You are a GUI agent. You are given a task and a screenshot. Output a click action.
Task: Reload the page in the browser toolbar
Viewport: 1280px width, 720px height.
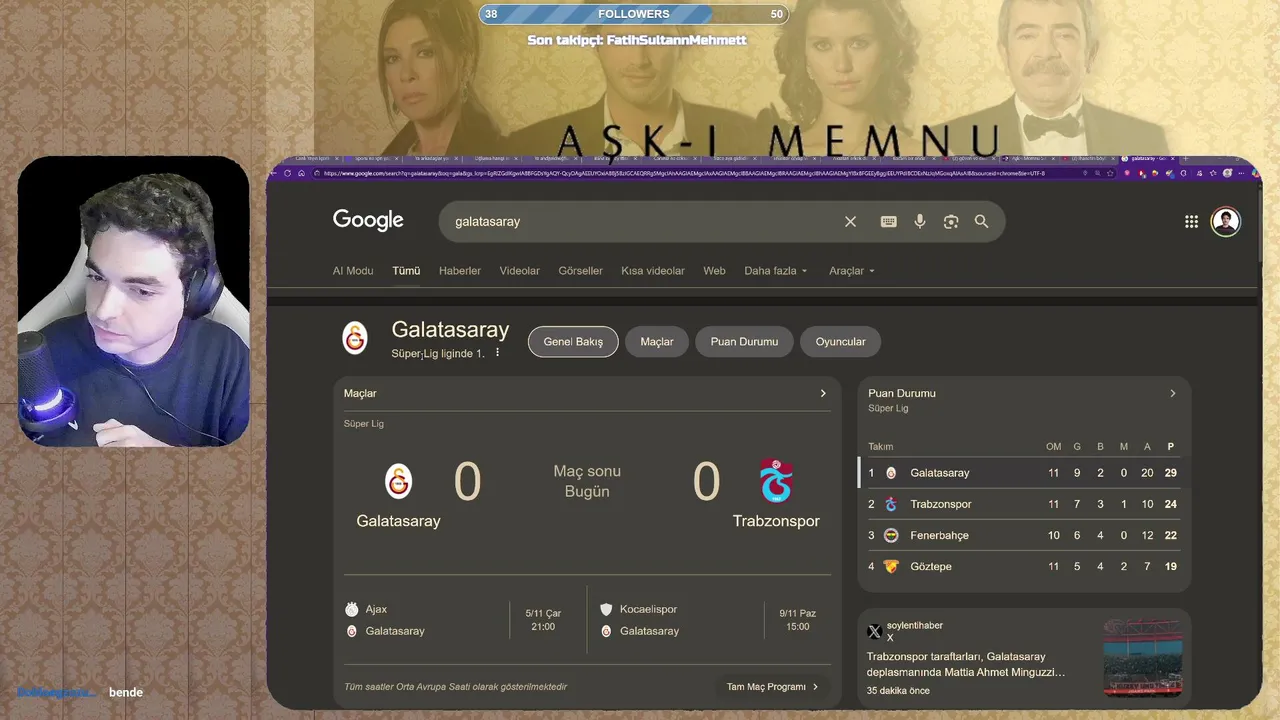(288, 173)
